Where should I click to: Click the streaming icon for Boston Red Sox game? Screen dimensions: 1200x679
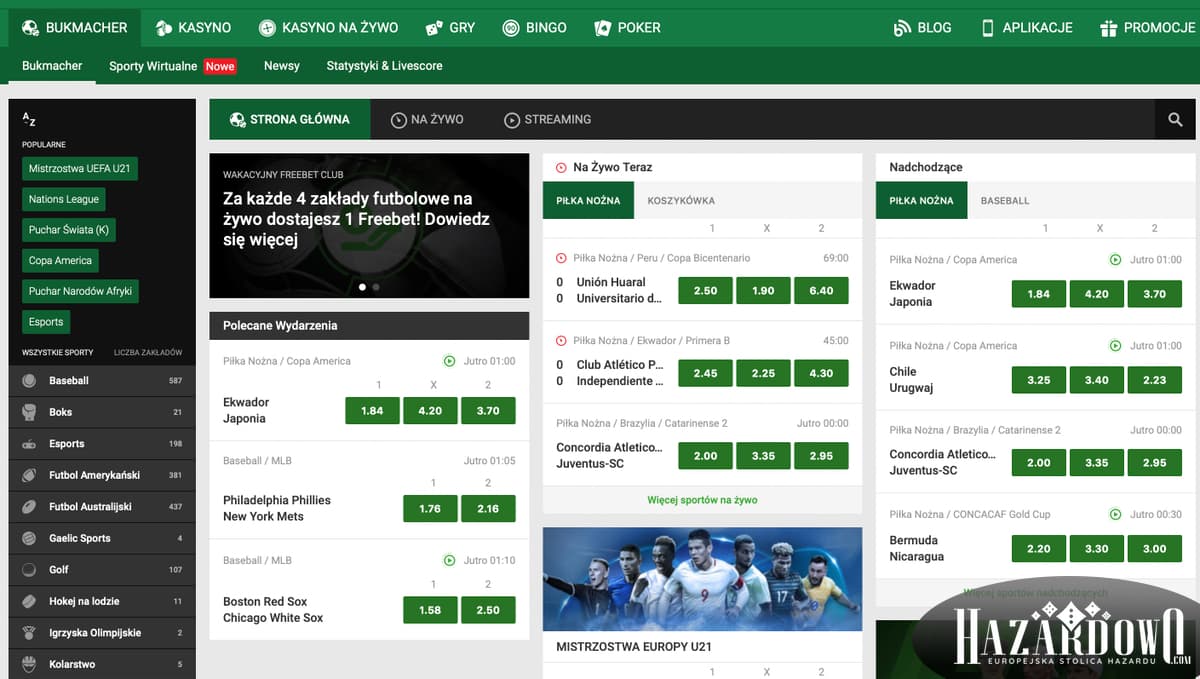[450, 561]
